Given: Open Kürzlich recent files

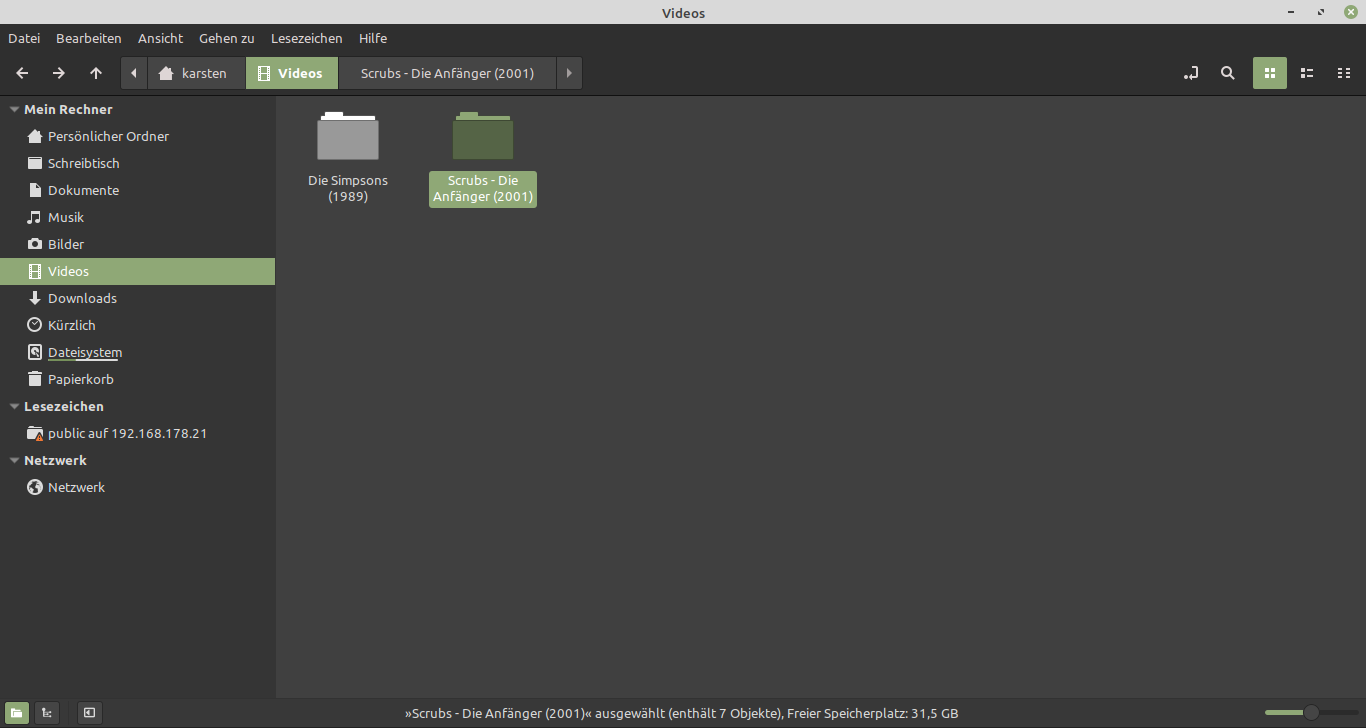Looking at the screenshot, I should (x=137, y=325).
